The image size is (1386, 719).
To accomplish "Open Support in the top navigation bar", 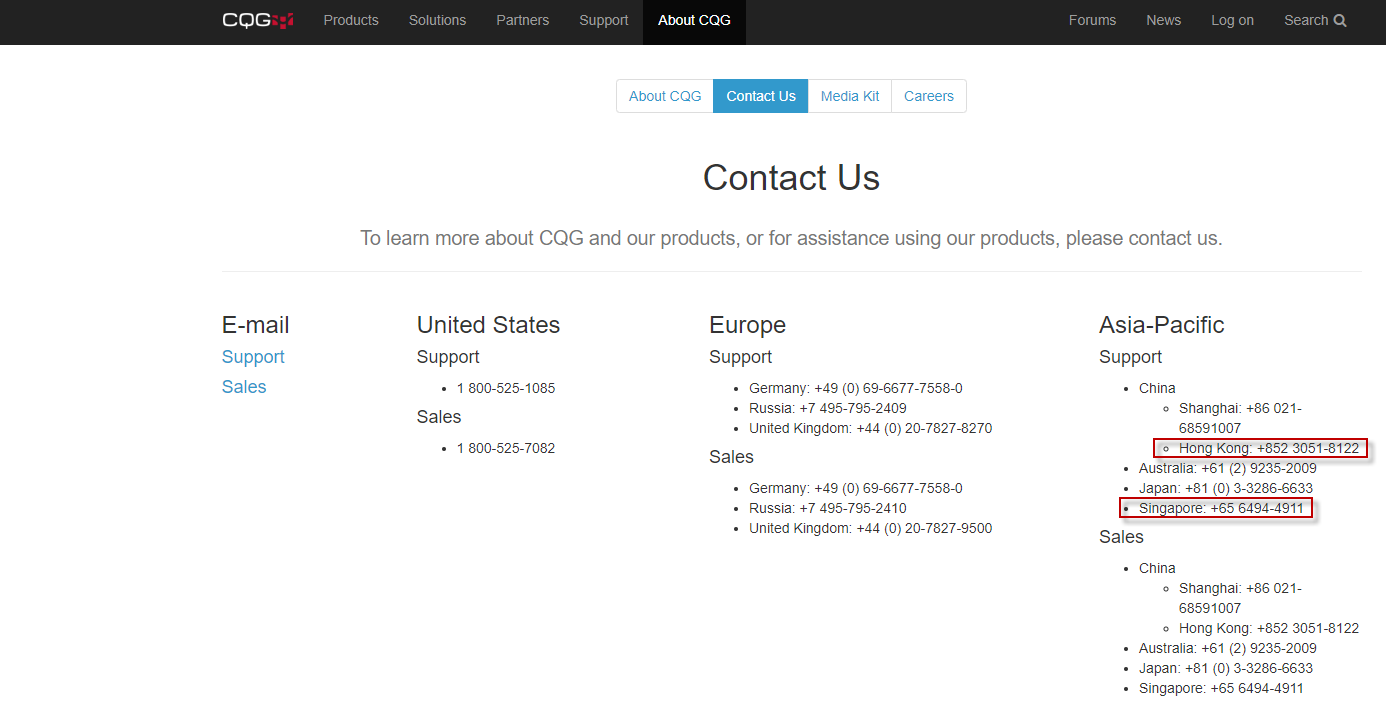I will point(604,20).
